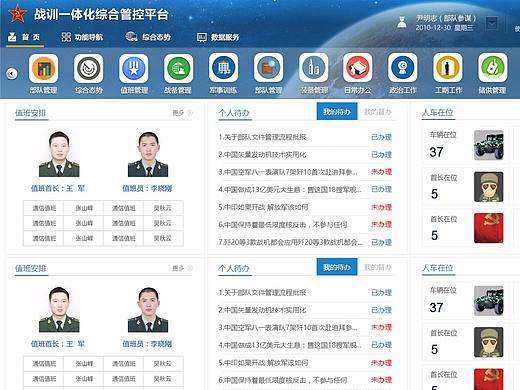Open 部队管理 with the orange bar-chart icon
Viewport: 520px width, 390px height.
pyautogui.click(x=44, y=69)
